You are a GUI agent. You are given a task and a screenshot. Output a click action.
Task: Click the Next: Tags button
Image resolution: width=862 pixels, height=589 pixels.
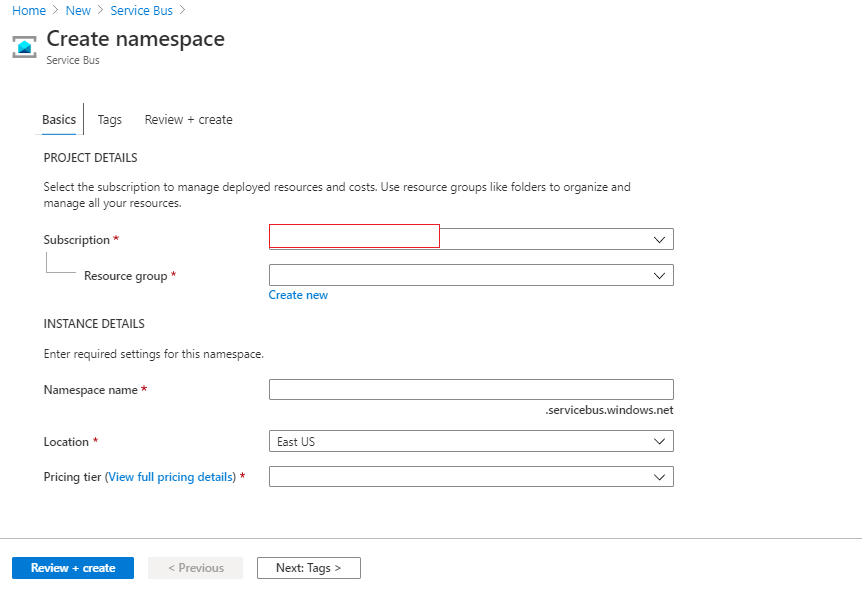tap(308, 568)
